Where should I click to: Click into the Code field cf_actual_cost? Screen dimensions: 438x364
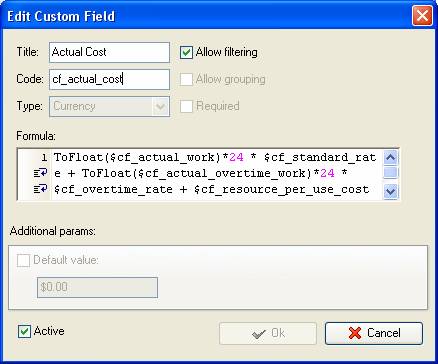pyautogui.click(x=109, y=79)
